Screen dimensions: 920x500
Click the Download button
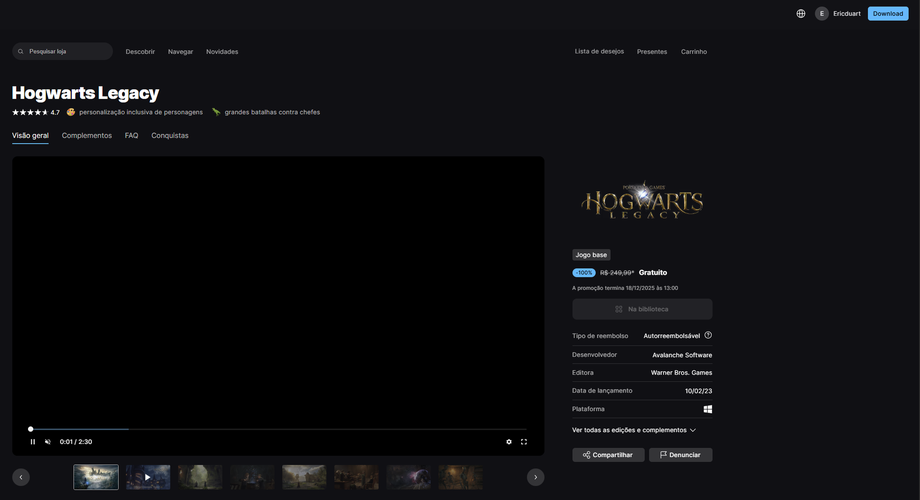(888, 13)
